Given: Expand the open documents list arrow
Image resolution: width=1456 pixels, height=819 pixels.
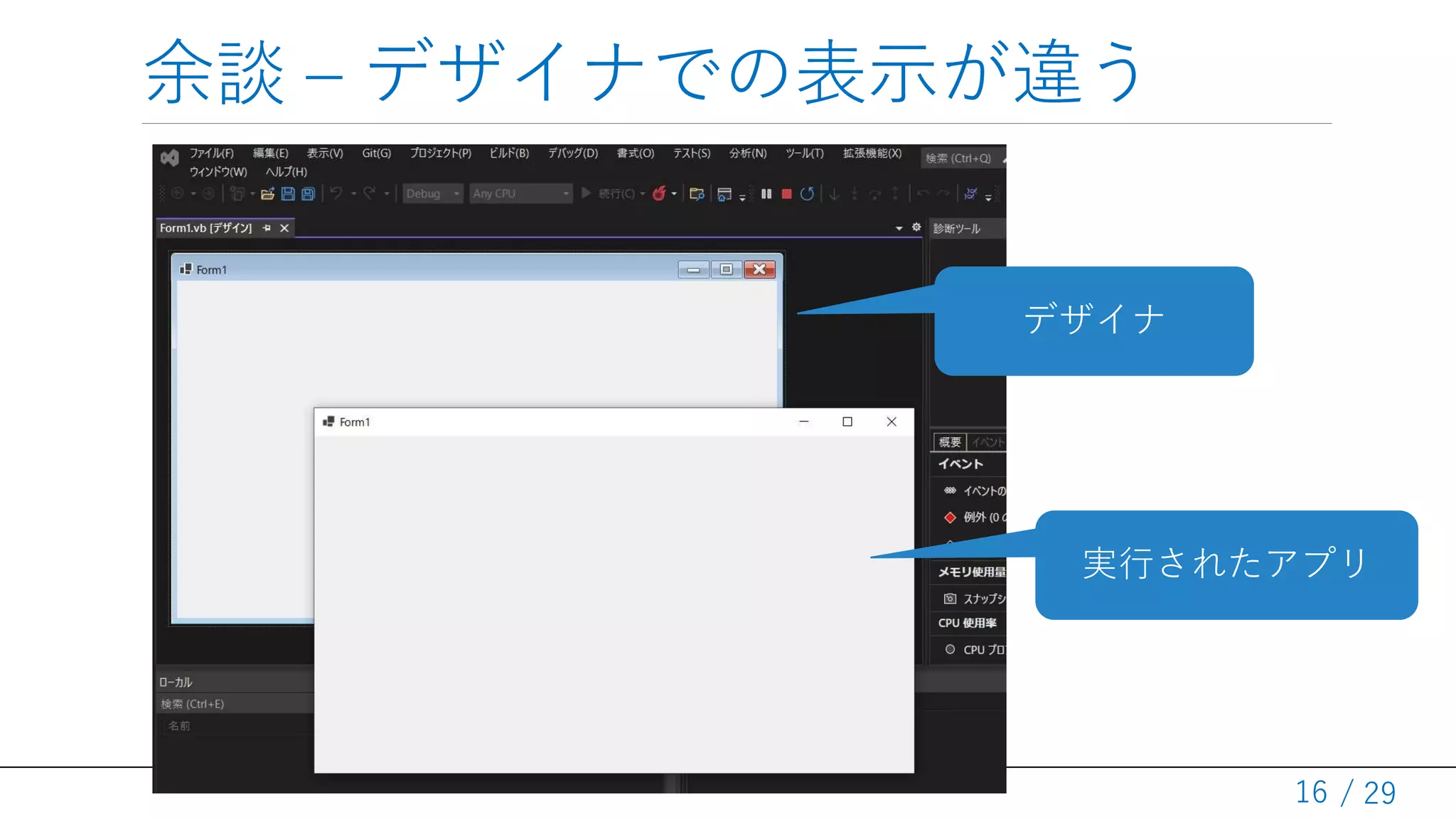Looking at the screenshot, I should tap(899, 228).
